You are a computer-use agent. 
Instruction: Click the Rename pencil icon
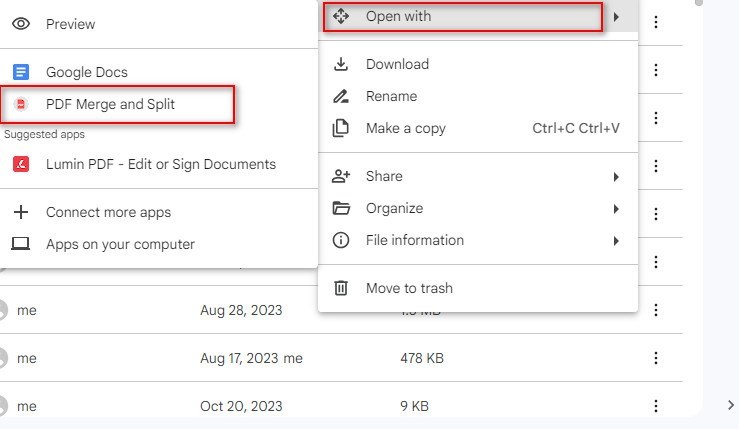[x=341, y=96]
